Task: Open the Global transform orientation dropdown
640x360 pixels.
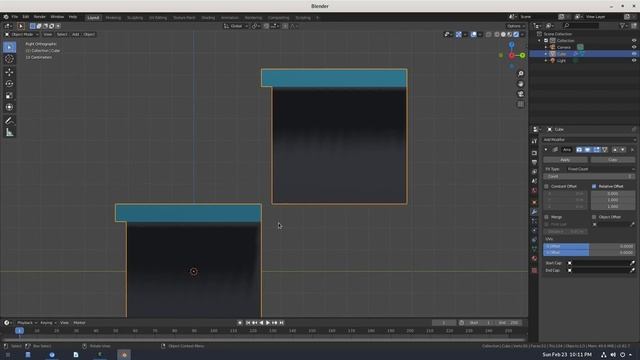Action: (x=236, y=26)
